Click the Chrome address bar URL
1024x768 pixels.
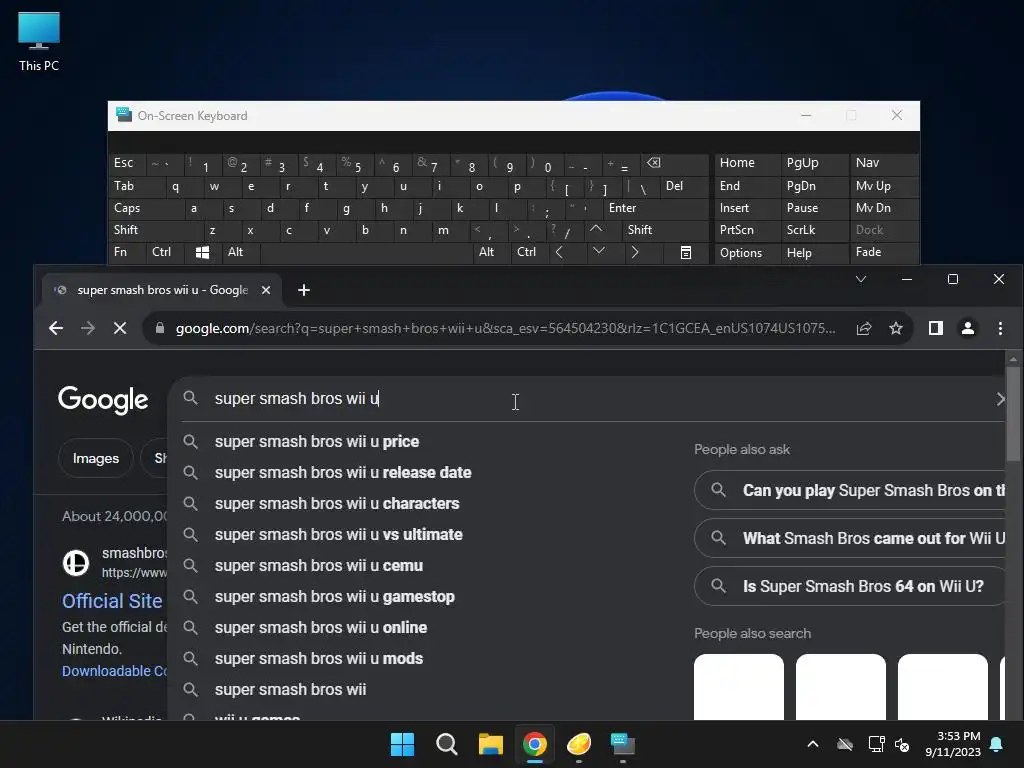coord(505,328)
